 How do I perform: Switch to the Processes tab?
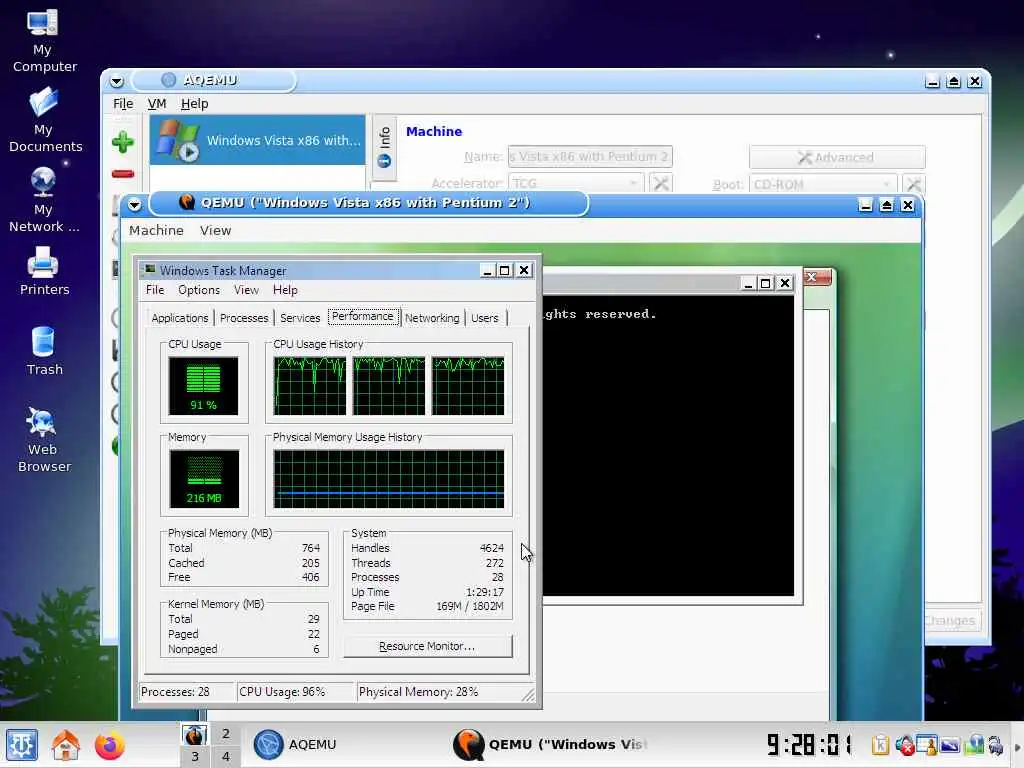point(244,318)
